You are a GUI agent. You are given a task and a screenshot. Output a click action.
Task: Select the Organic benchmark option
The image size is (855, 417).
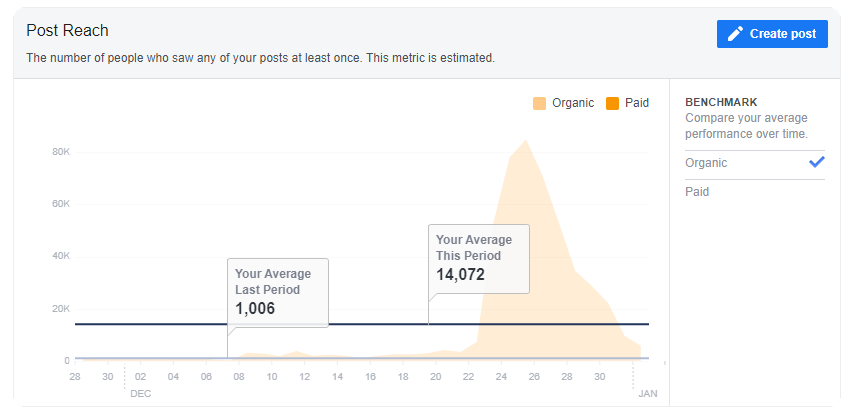(755, 163)
